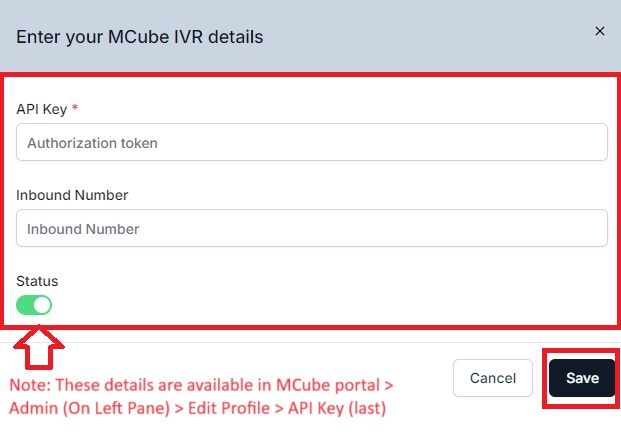621x444 pixels.
Task: Focus the Inbound Number input box
Action: click(x=312, y=228)
